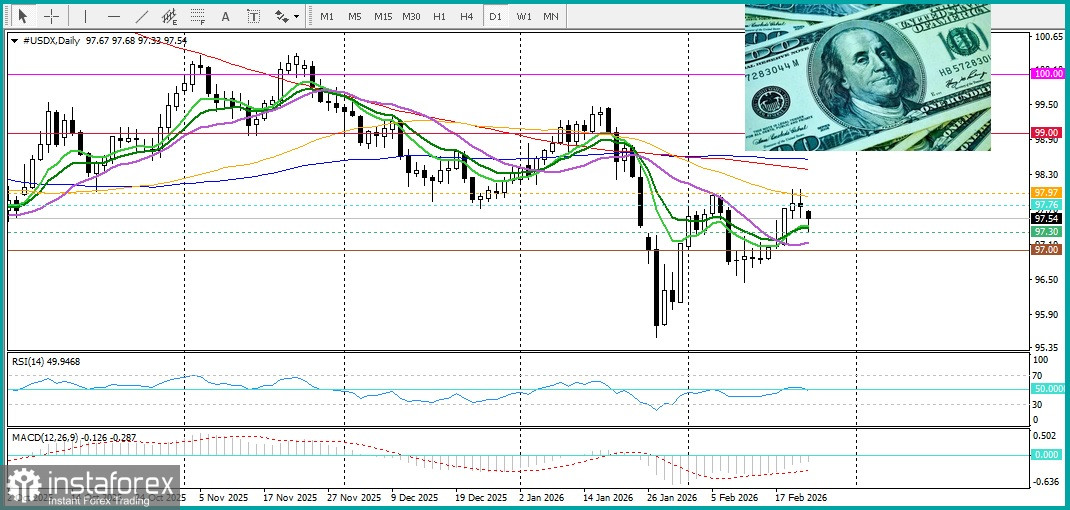Insert a text label object
This screenshot has width=1070, height=510.
(x=254, y=16)
